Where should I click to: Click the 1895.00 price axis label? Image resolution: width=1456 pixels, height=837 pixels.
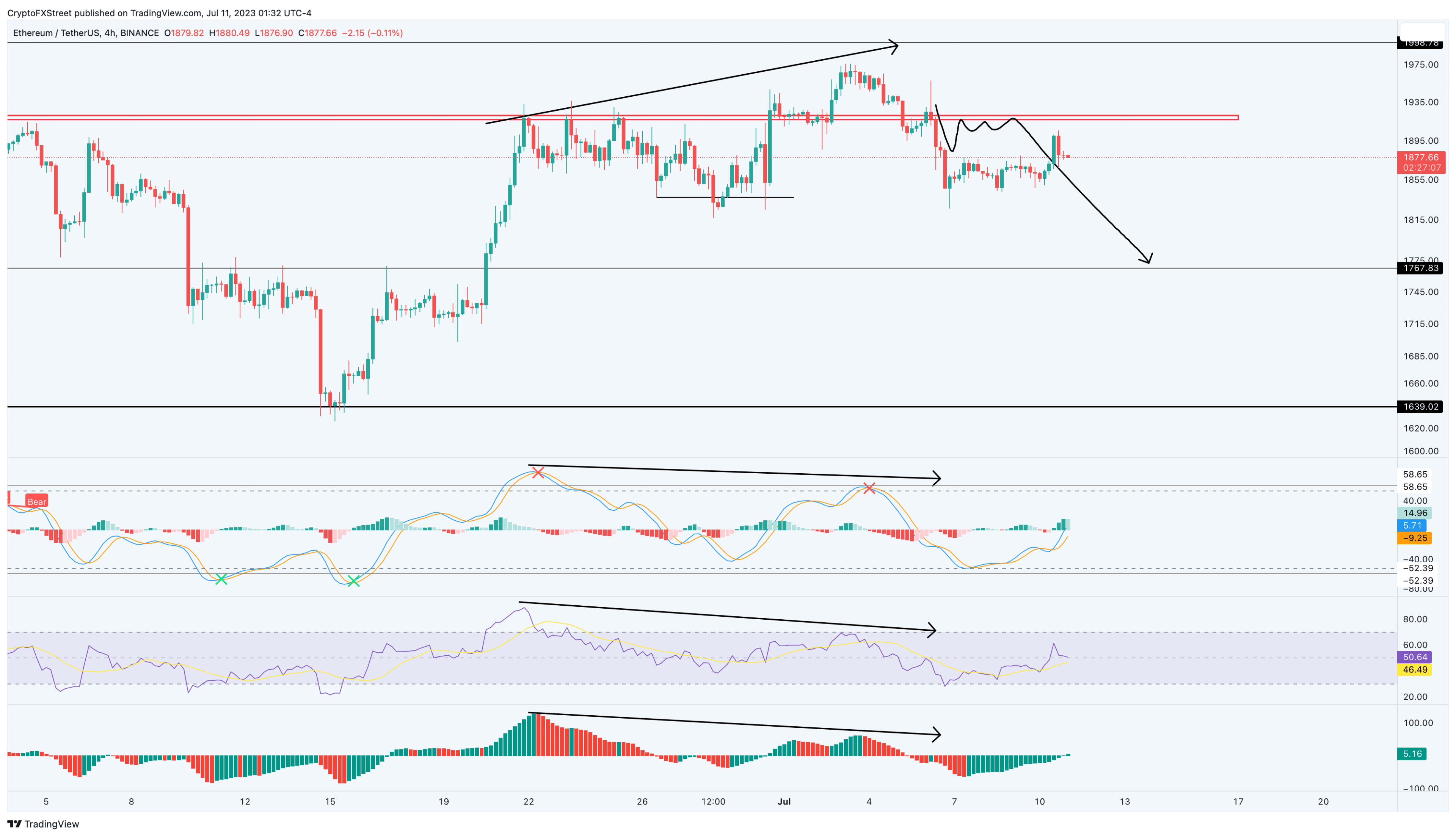(x=1420, y=141)
